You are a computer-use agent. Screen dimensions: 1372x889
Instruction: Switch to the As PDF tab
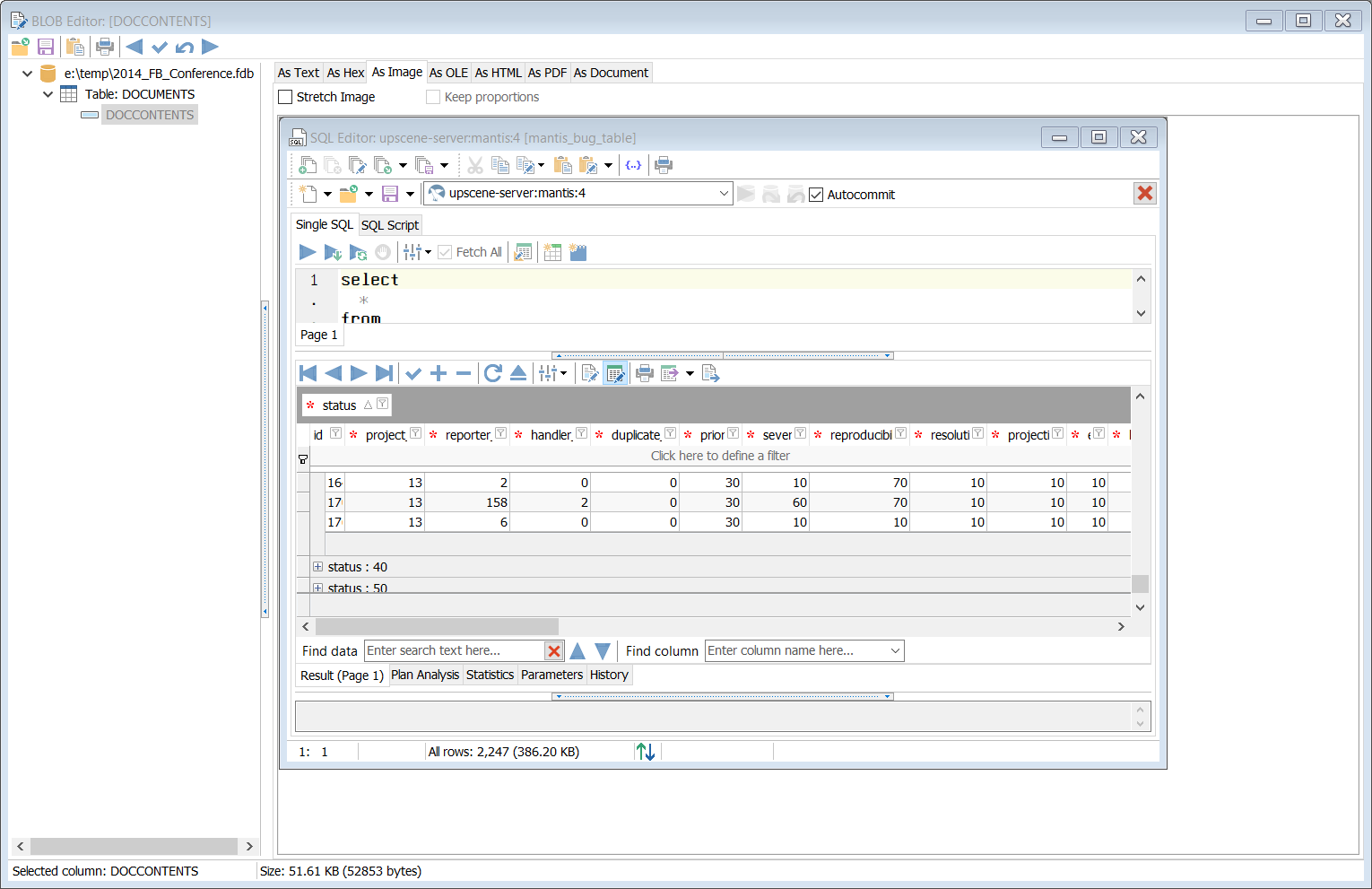click(547, 73)
